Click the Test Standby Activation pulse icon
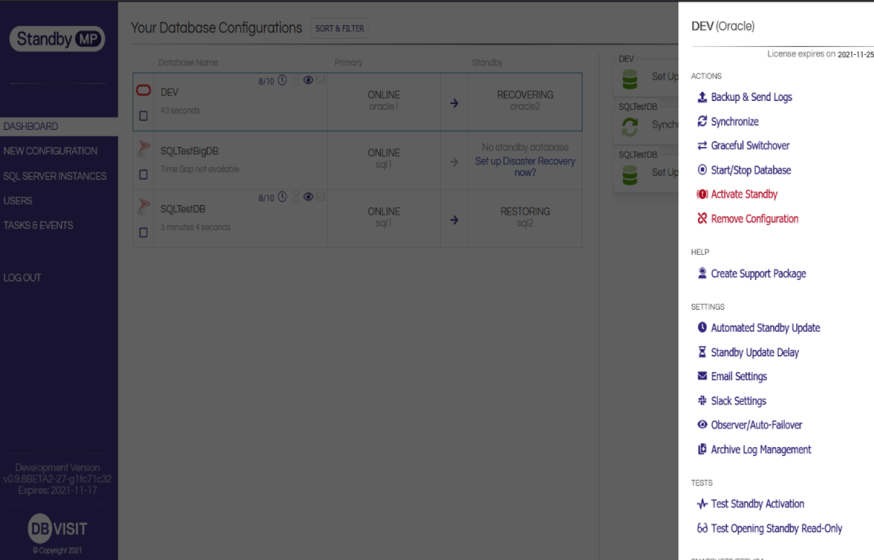This screenshot has width=874, height=560. tap(702, 504)
